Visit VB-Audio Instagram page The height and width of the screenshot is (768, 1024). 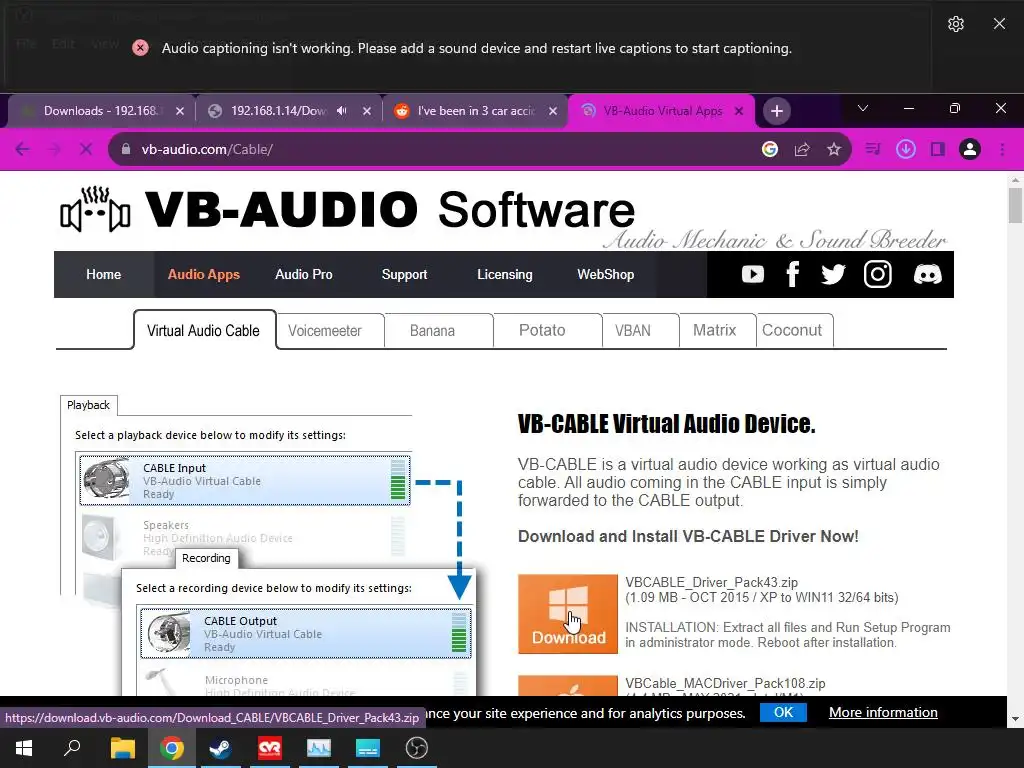(x=878, y=274)
